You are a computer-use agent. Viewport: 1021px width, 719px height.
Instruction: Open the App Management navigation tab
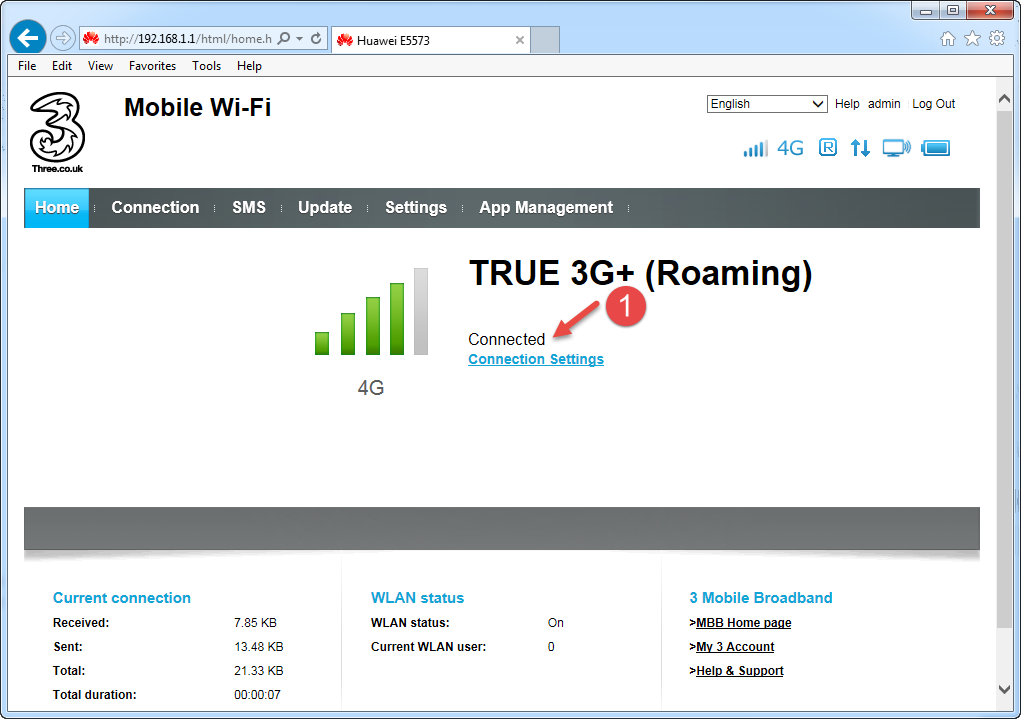point(546,208)
